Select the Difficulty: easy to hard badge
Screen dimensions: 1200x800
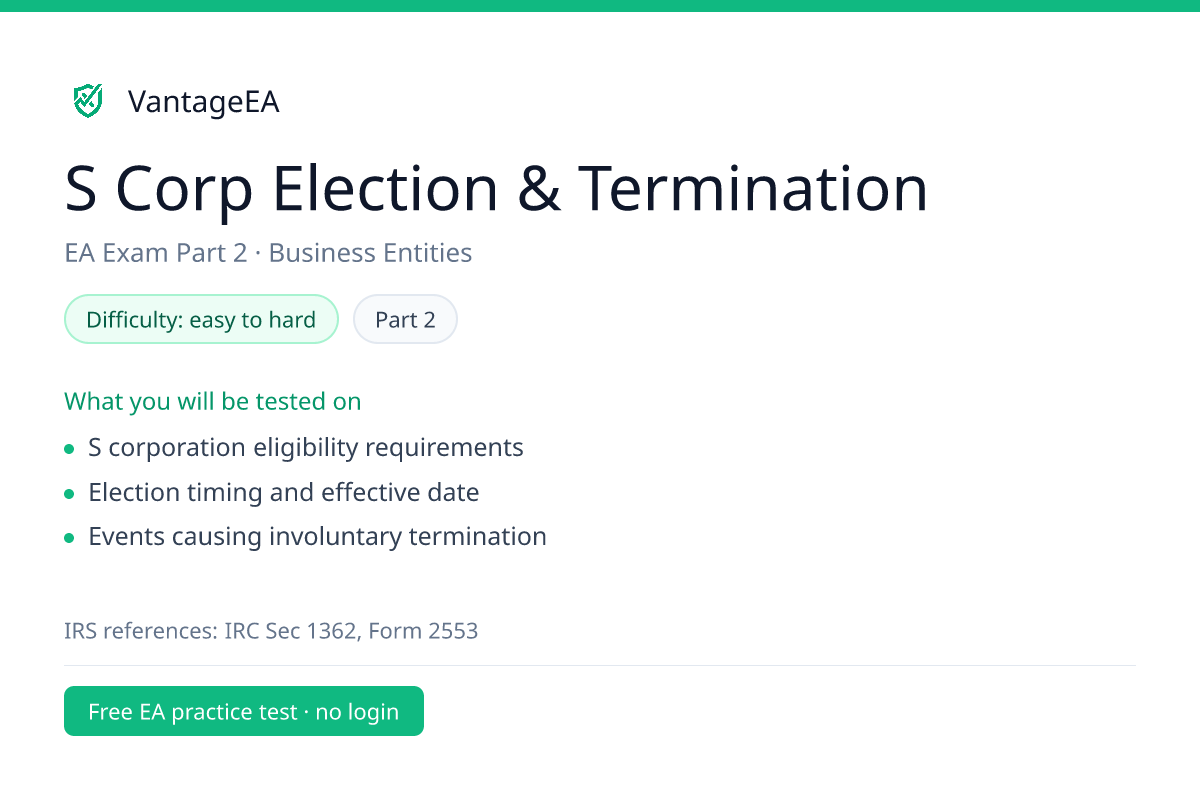pyautogui.click(x=201, y=319)
